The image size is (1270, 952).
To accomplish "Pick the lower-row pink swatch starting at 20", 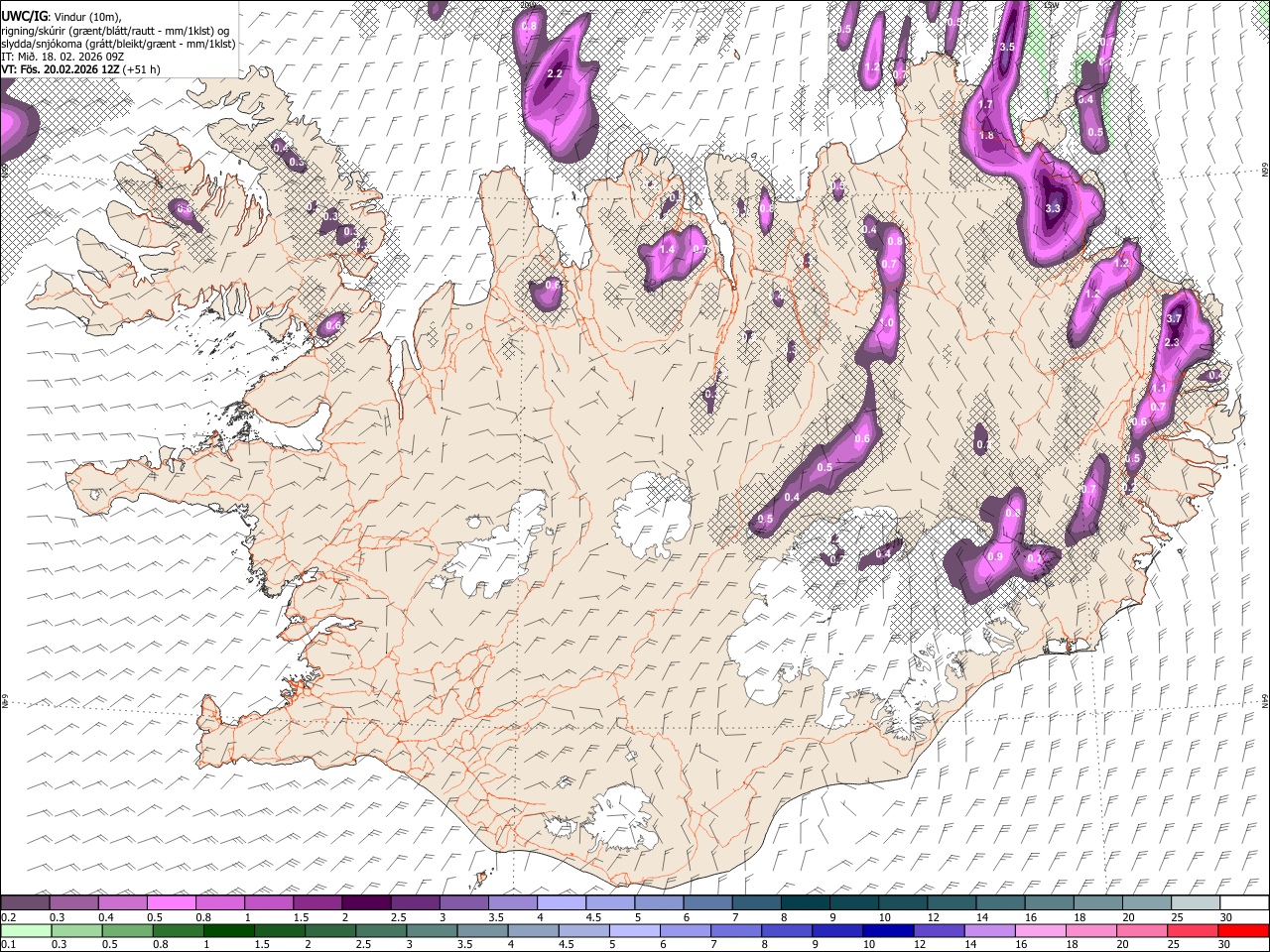I will point(1141,930).
